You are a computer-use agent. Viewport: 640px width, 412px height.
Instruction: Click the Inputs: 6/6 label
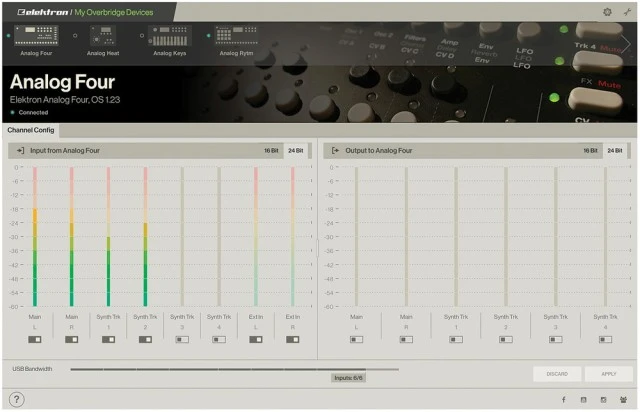348,378
